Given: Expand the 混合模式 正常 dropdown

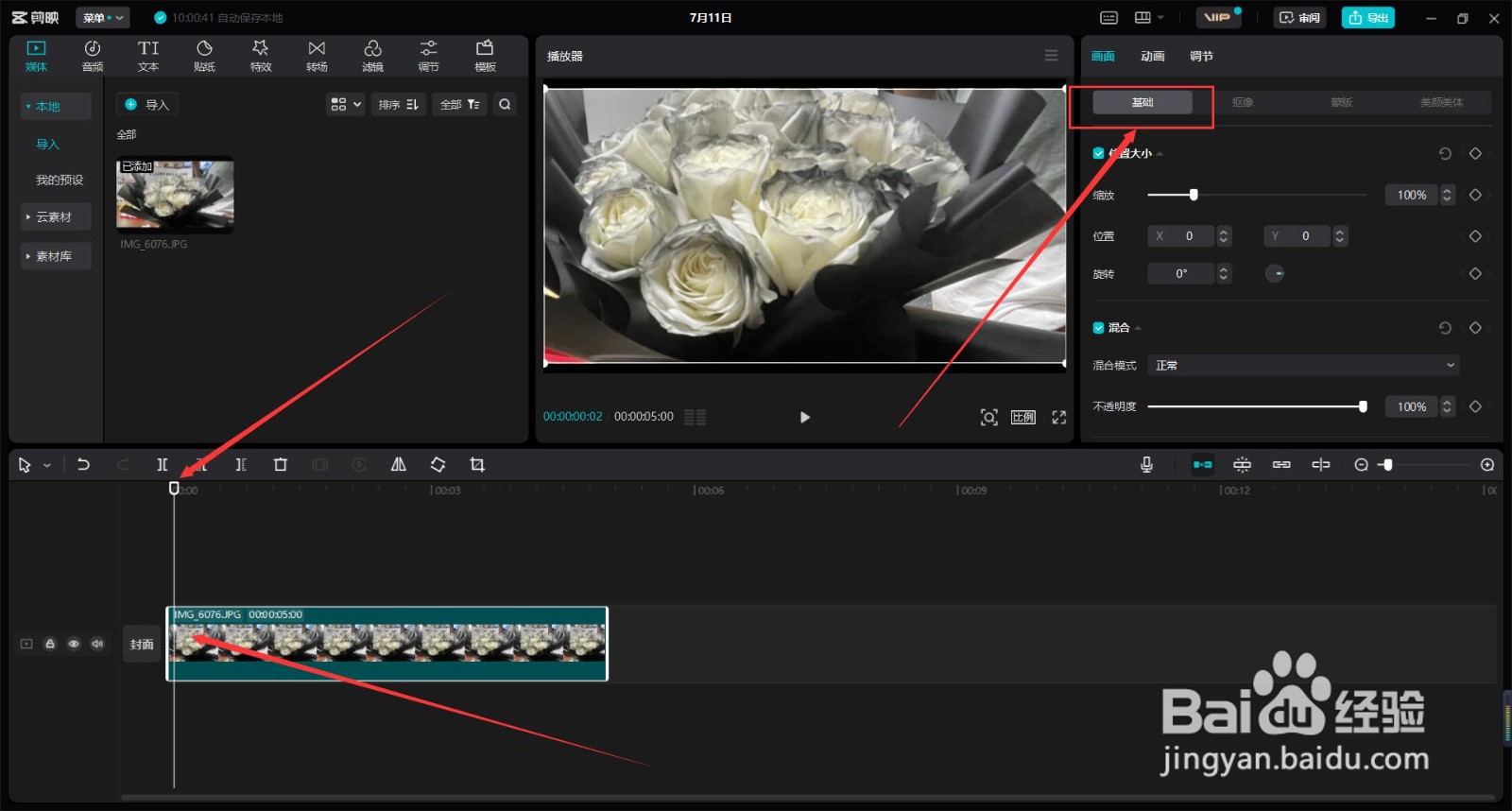Looking at the screenshot, I should (x=1304, y=365).
